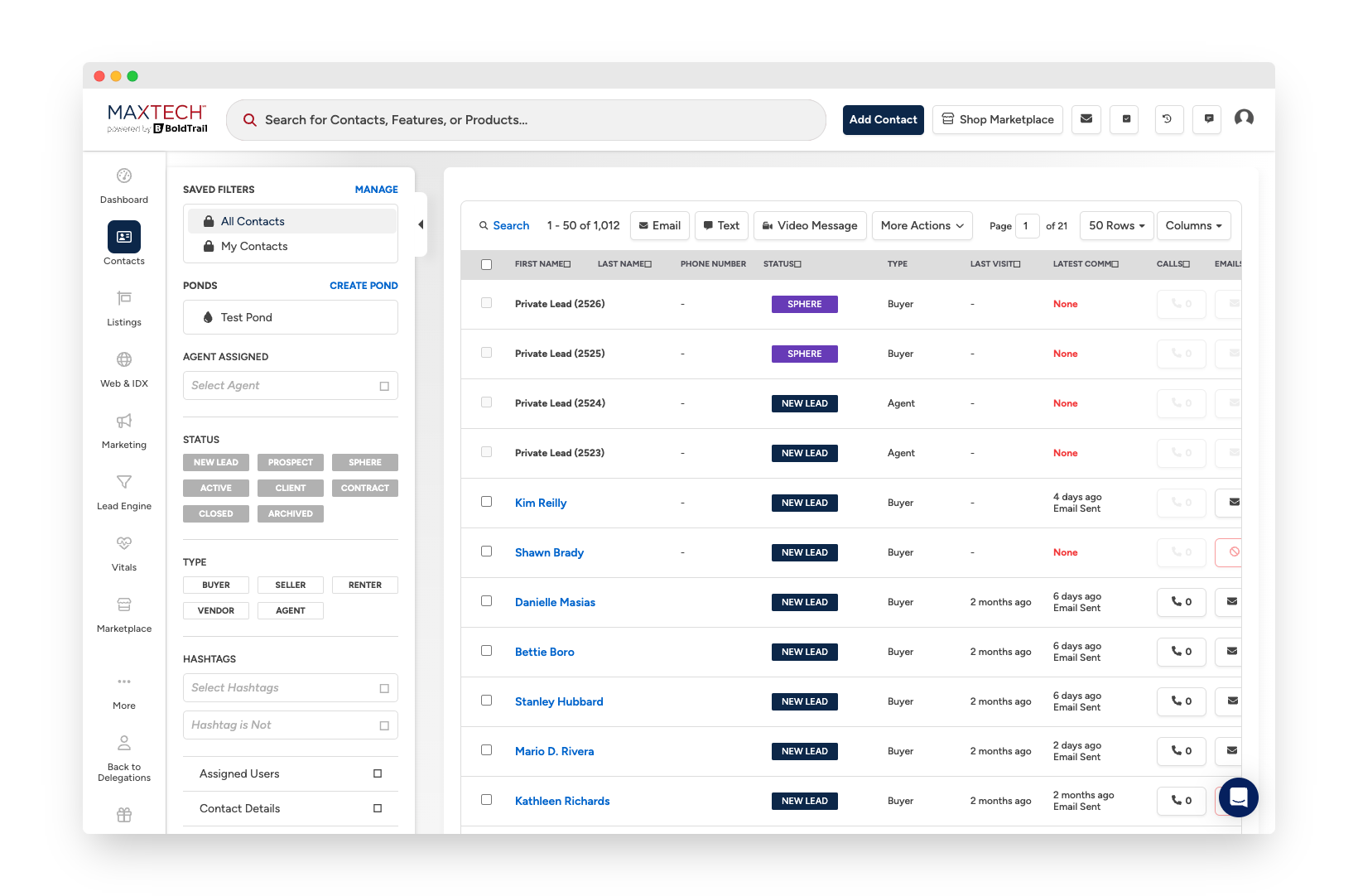Click the user profile avatar icon
1358x896 pixels.
(1244, 118)
